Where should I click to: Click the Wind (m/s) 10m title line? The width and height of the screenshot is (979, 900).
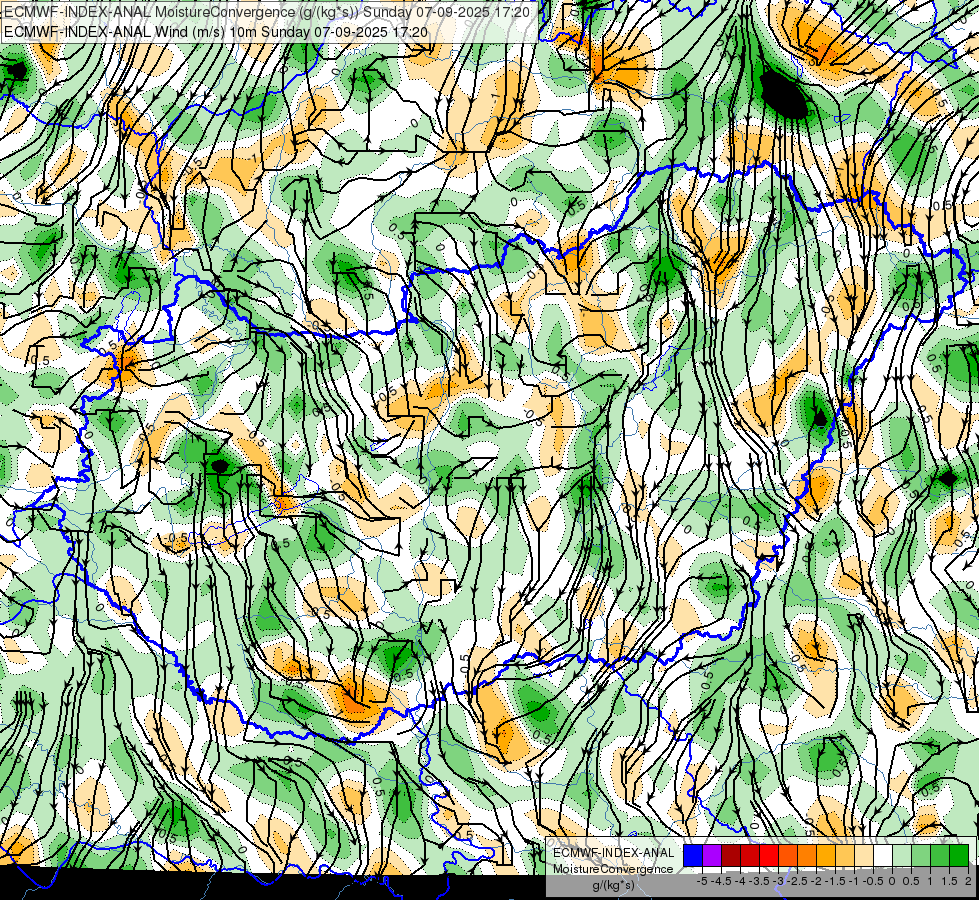click(x=215, y=31)
